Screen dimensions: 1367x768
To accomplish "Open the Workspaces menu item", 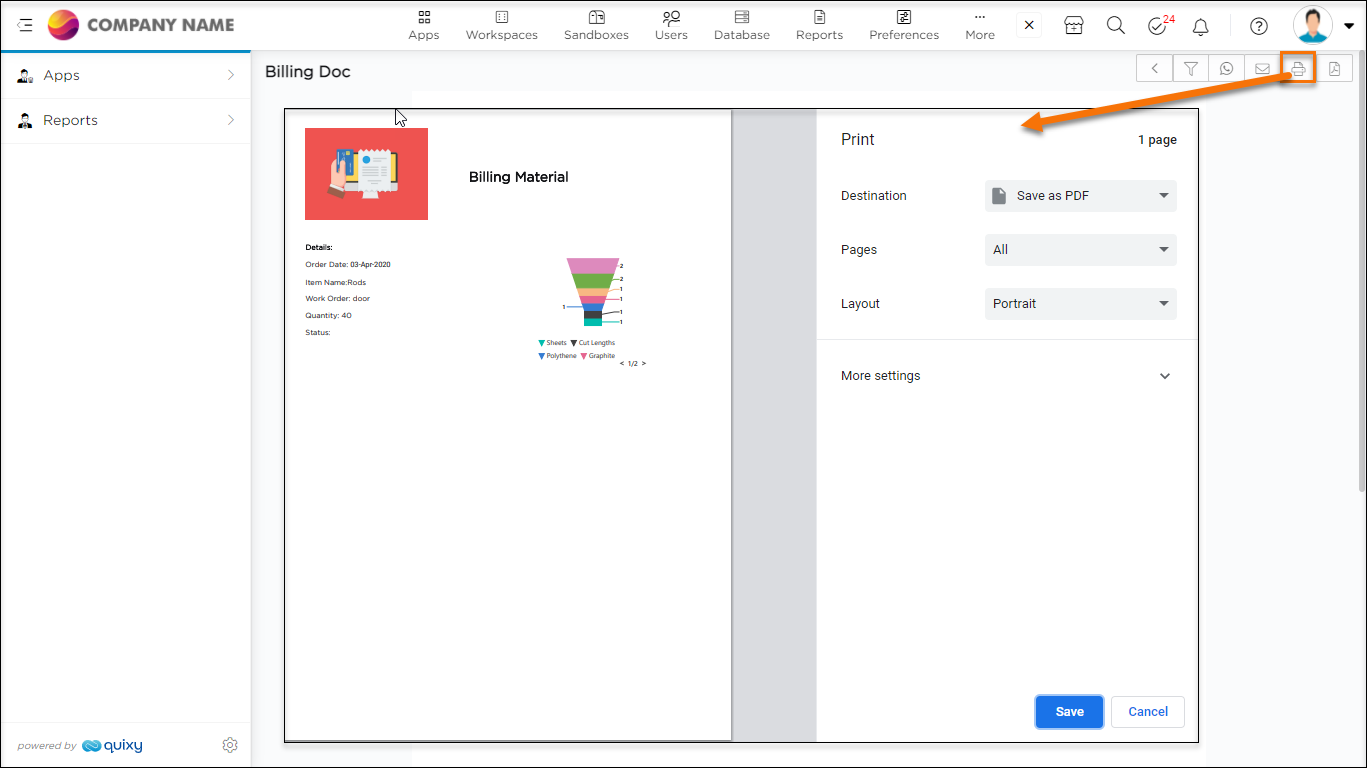I will pyautogui.click(x=501, y=25).
